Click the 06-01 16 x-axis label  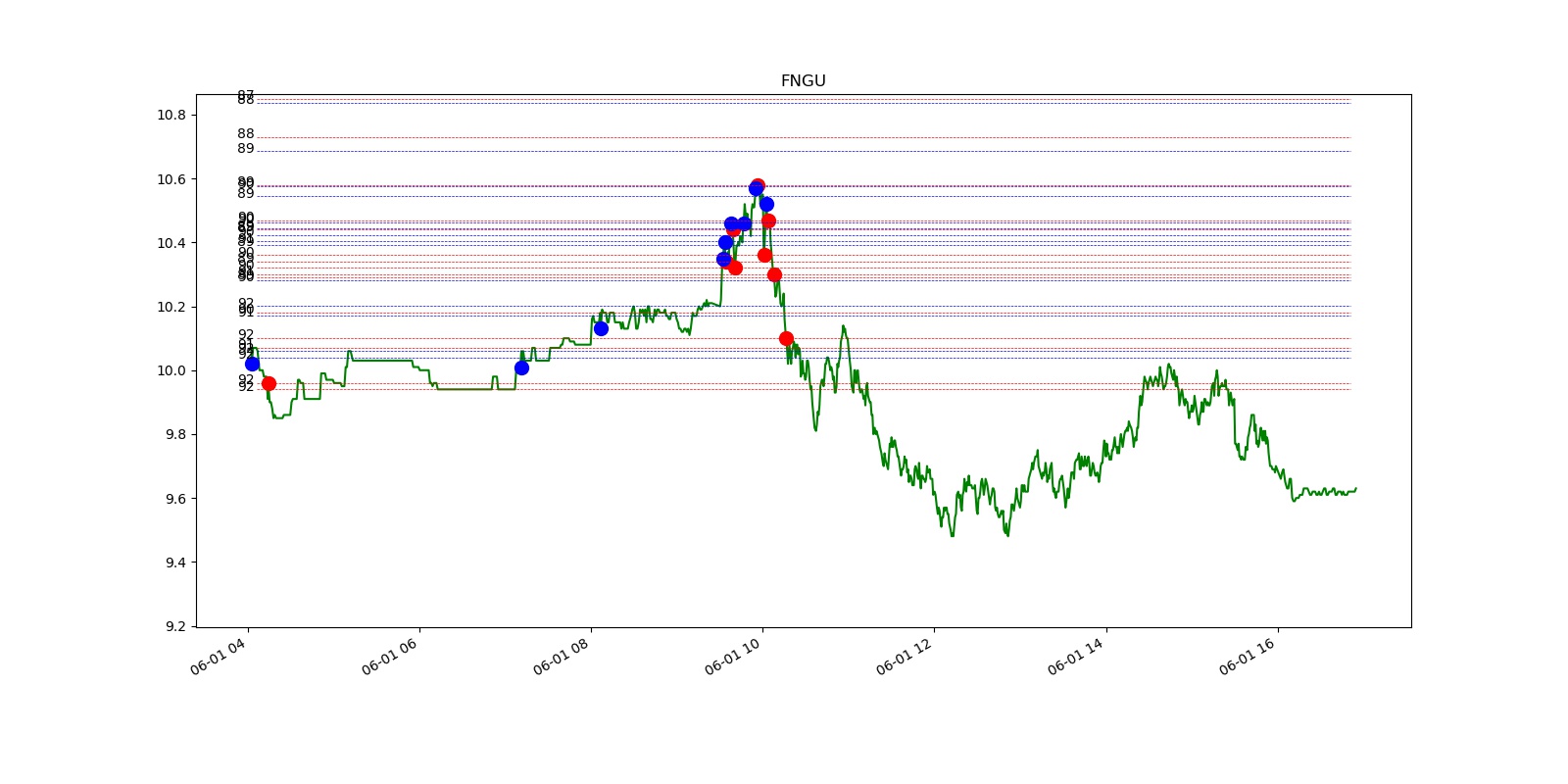pos(1247,656)
